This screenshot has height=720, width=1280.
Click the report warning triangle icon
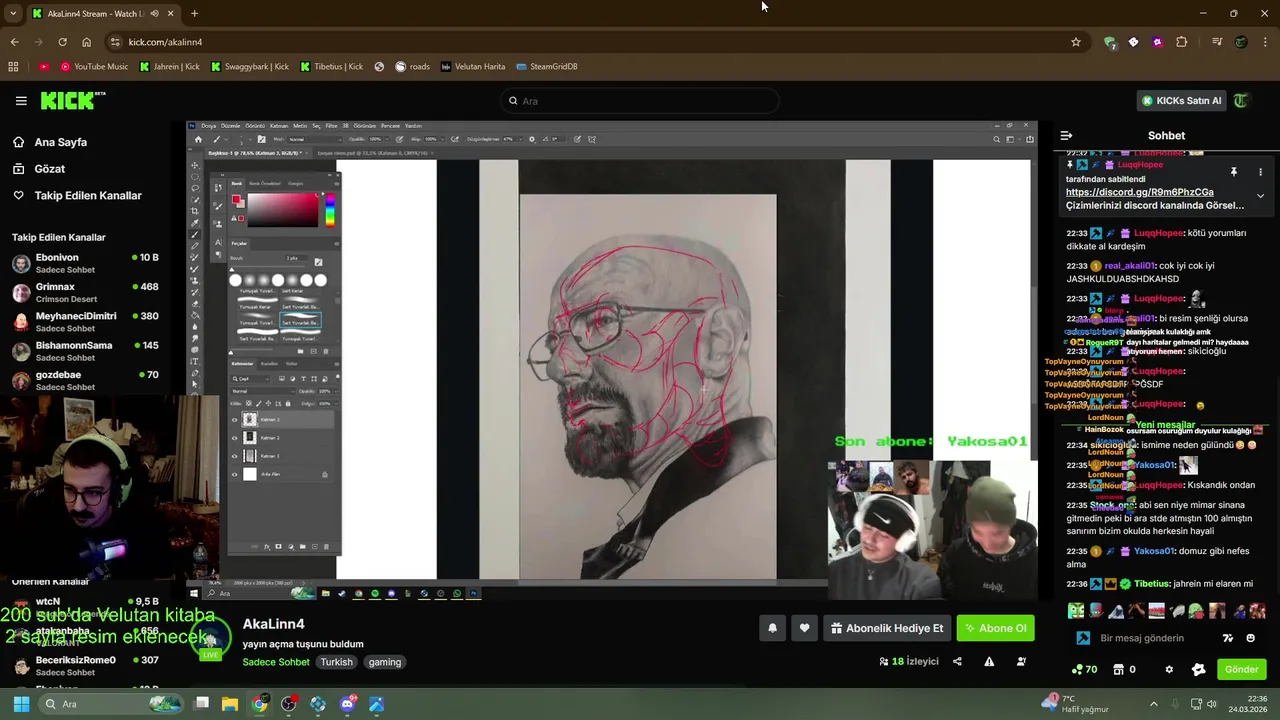989,661
